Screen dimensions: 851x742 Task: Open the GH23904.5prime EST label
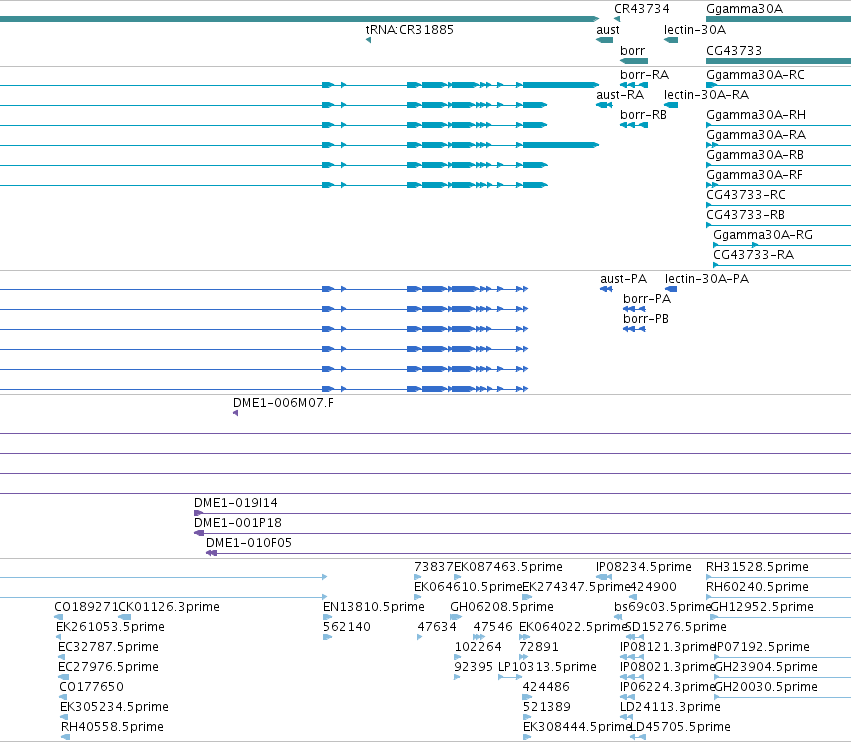[x=766, y=667]
